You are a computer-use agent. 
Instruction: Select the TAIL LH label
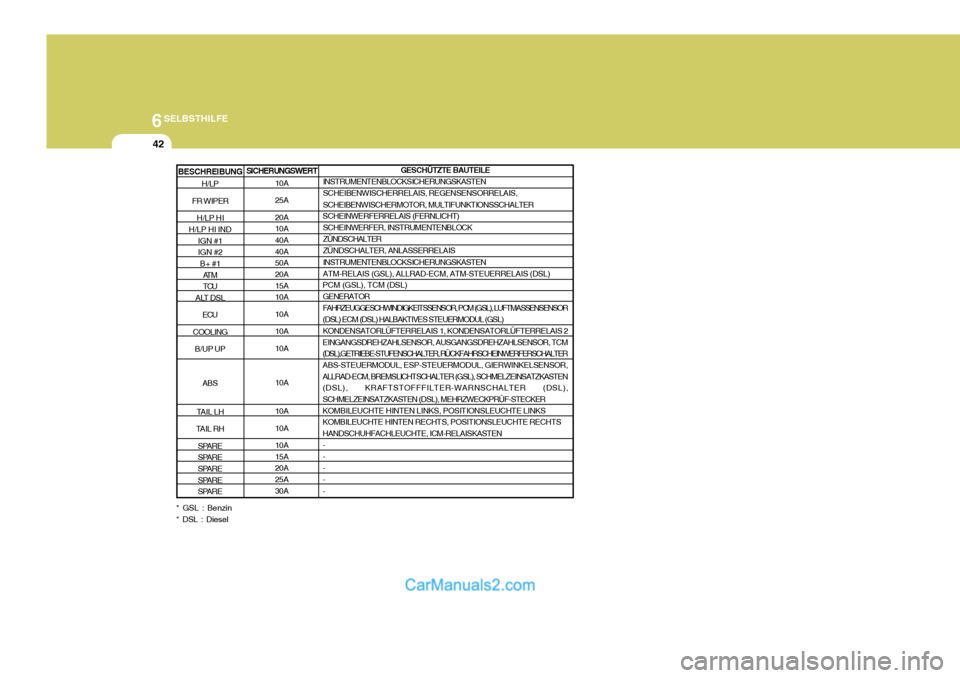pos(210,412)
